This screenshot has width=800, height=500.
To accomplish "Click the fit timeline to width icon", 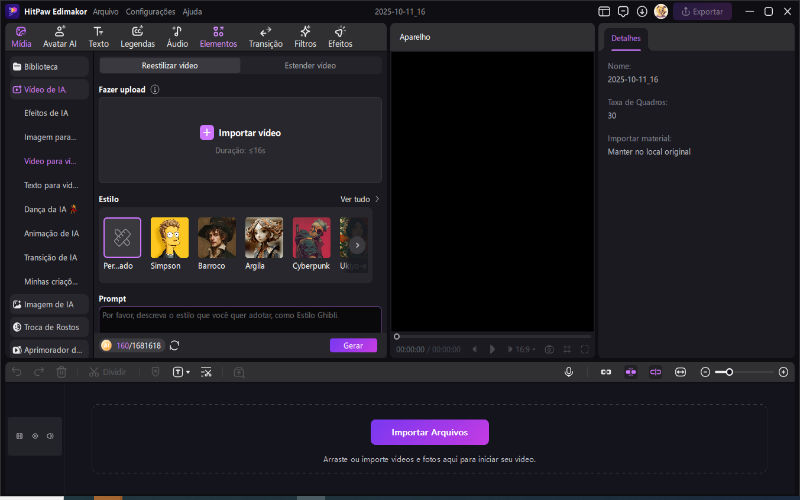I will (680, 372).
